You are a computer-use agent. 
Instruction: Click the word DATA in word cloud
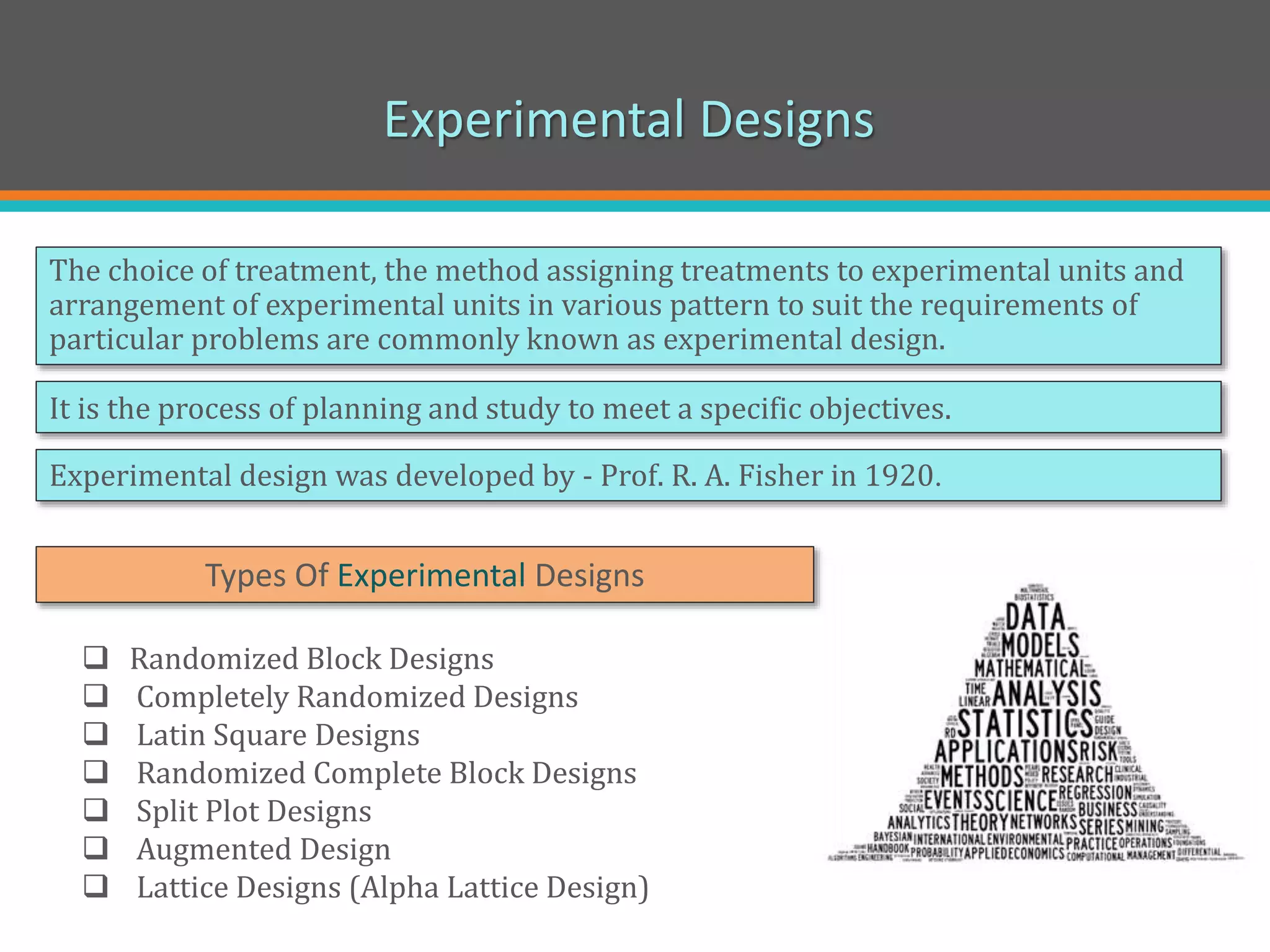1034,617
